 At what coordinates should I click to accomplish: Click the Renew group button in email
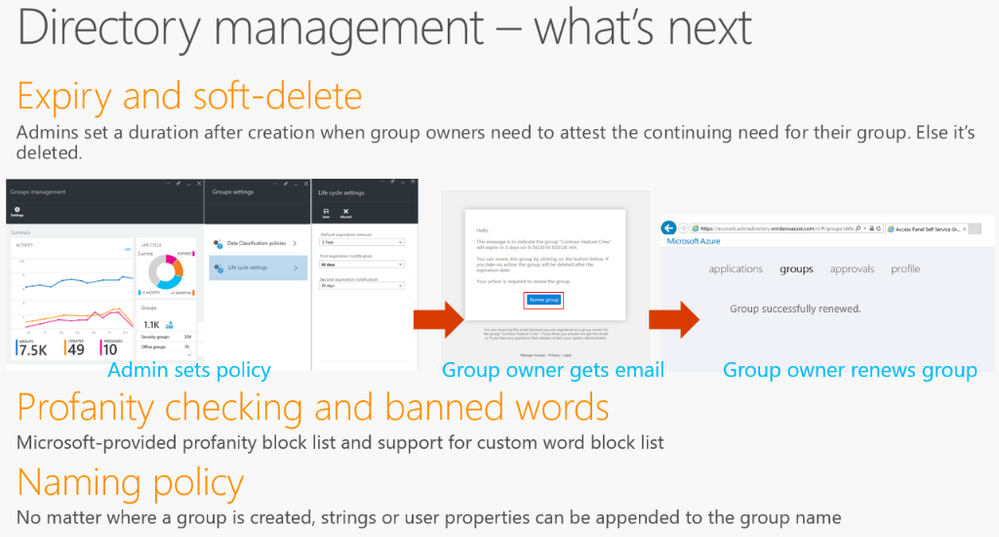(543, 300)
